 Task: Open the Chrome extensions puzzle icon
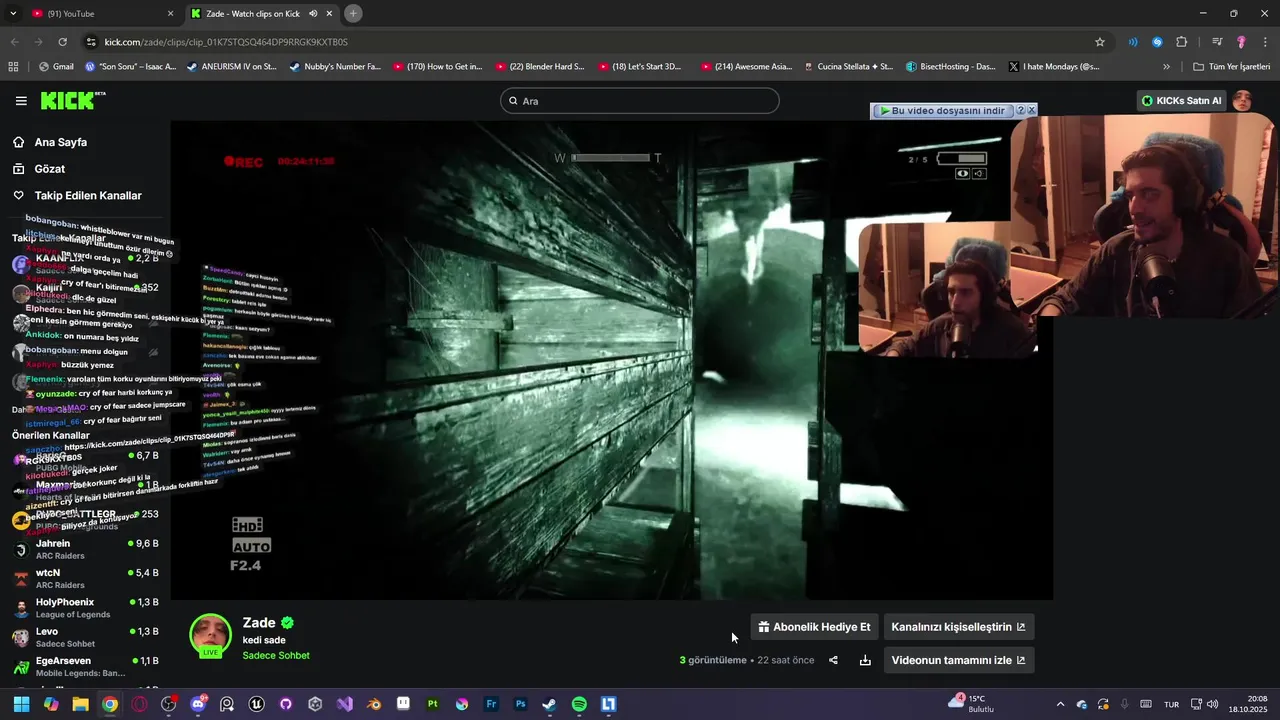coord(1181,42)
